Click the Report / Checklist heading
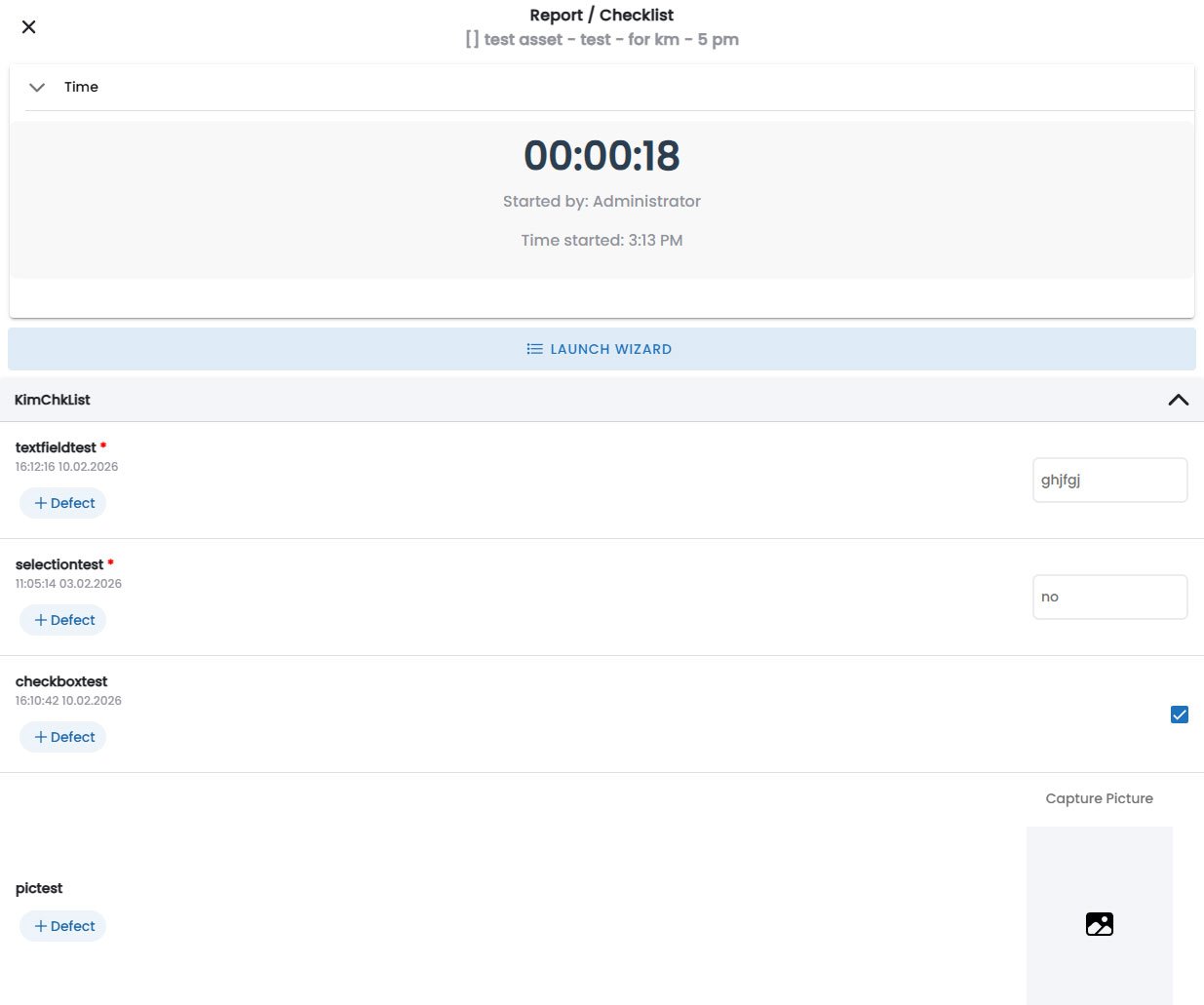This screenshot has width=1204, height=1005. click(602, 15)
